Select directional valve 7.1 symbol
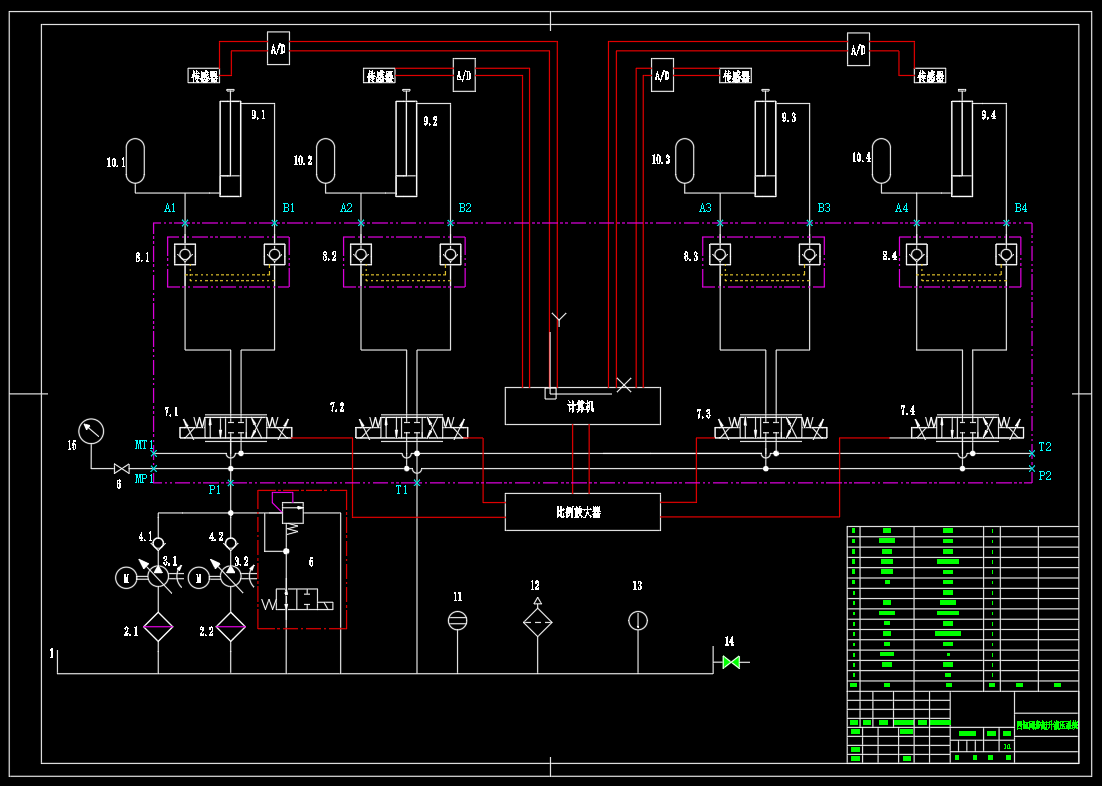This screenshot has height=786, width=1102. tap(235, 427)
